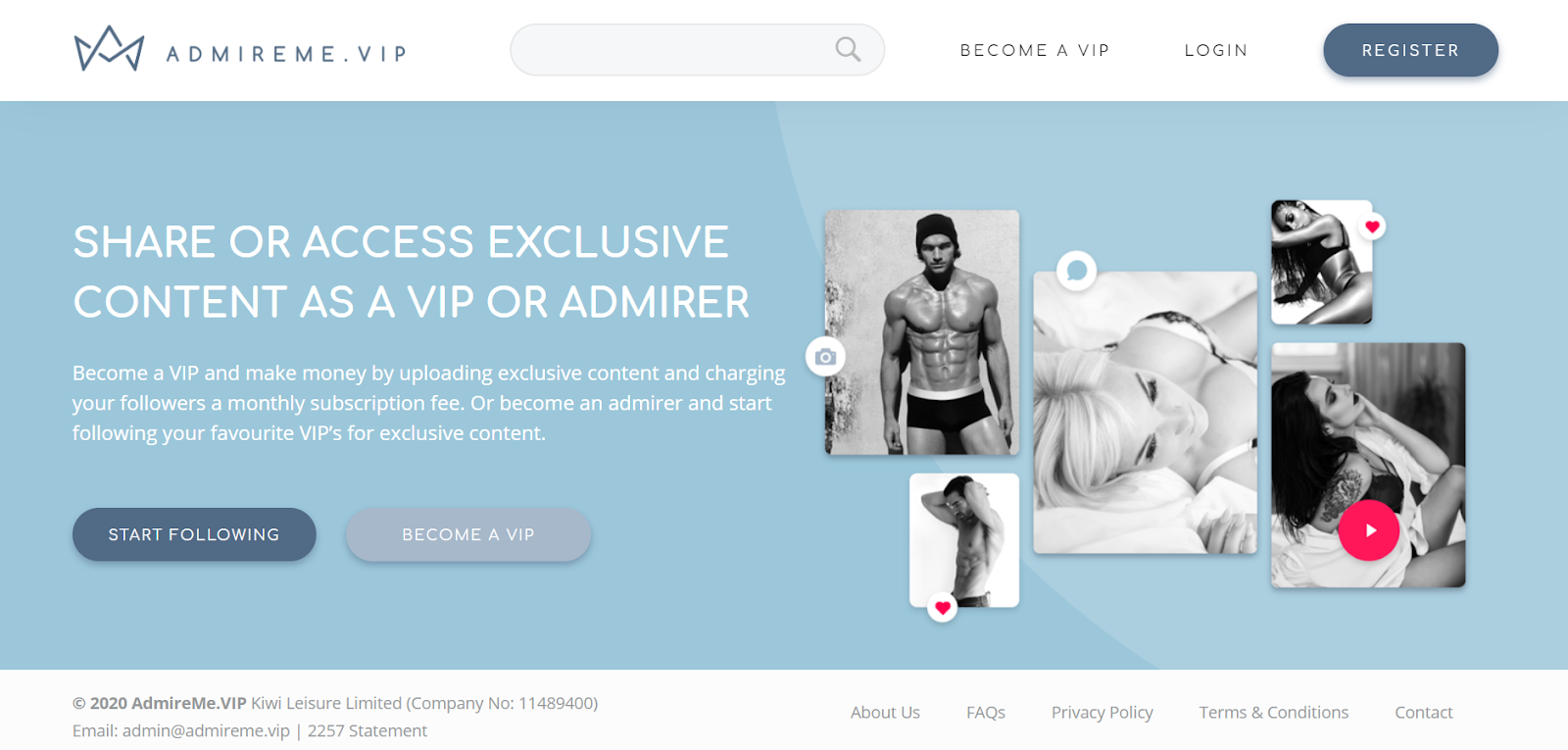The image size is (1568, 750).
Task: Click the AdmireMe.VIP crown logo
Action: pos(109,48)
